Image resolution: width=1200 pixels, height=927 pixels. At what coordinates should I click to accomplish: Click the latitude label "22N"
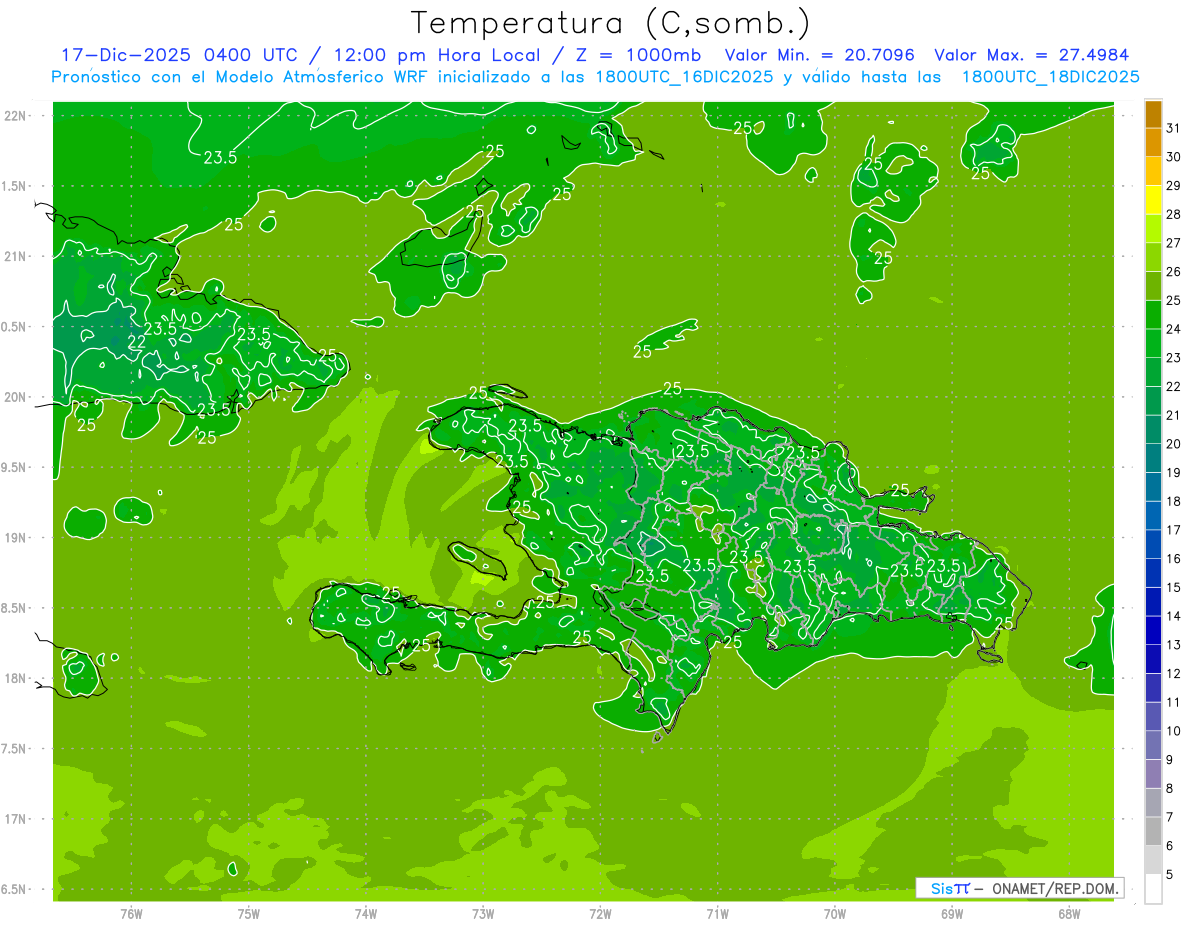[16, 116]
